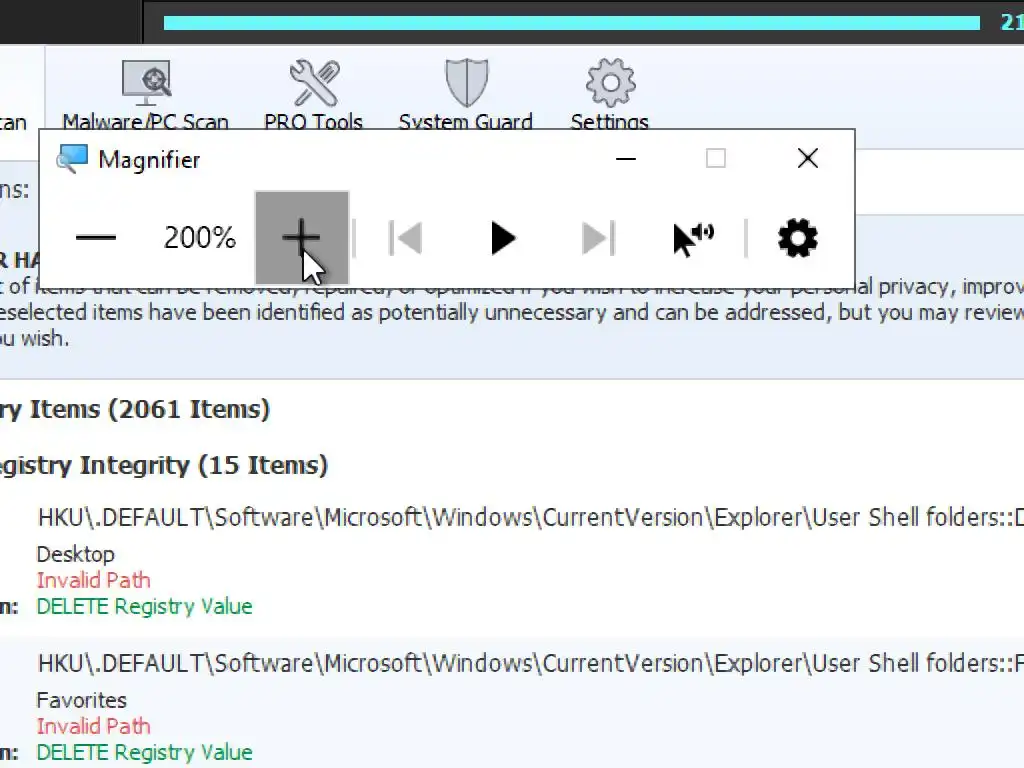
Task: Click the Magnifier app icon in title bar
Action: coord(72,159)
